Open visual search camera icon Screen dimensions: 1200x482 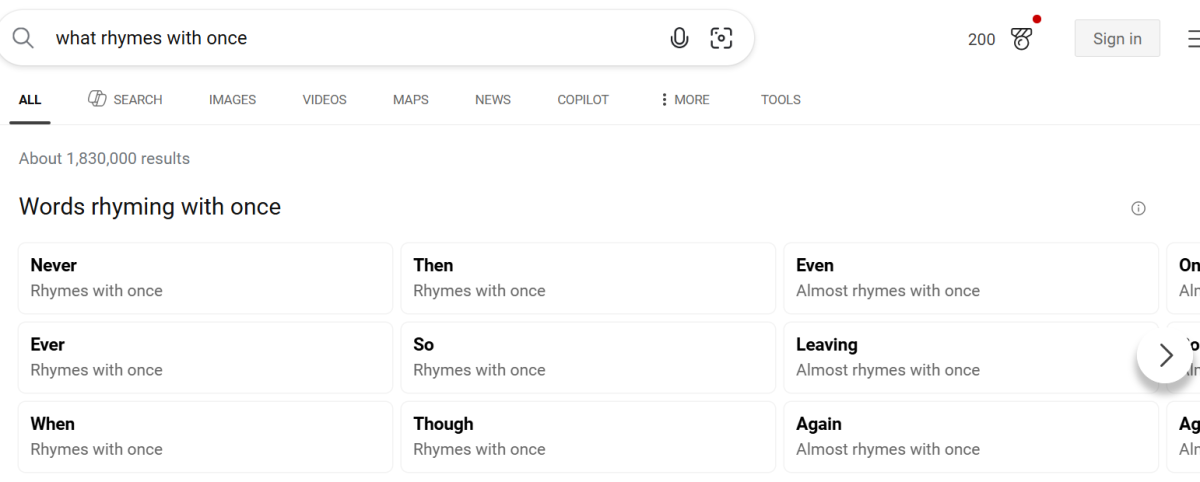[721, 38]
